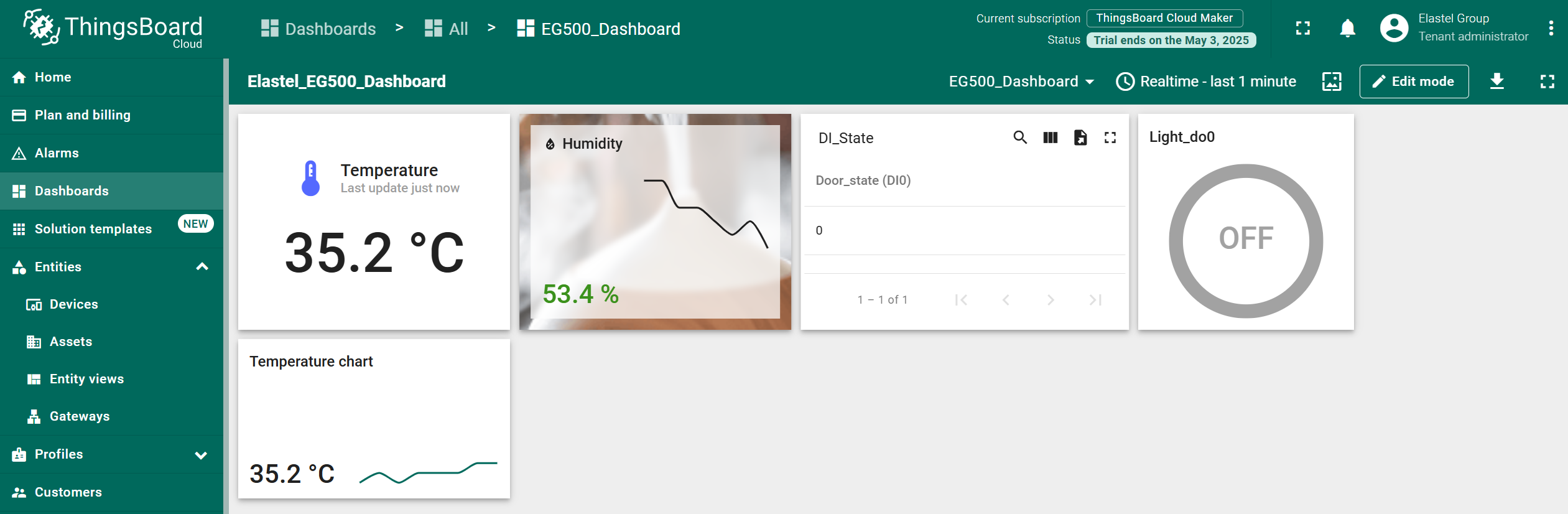
Task: Collapse the Entities sidebar section
Action: click(202, 267)
